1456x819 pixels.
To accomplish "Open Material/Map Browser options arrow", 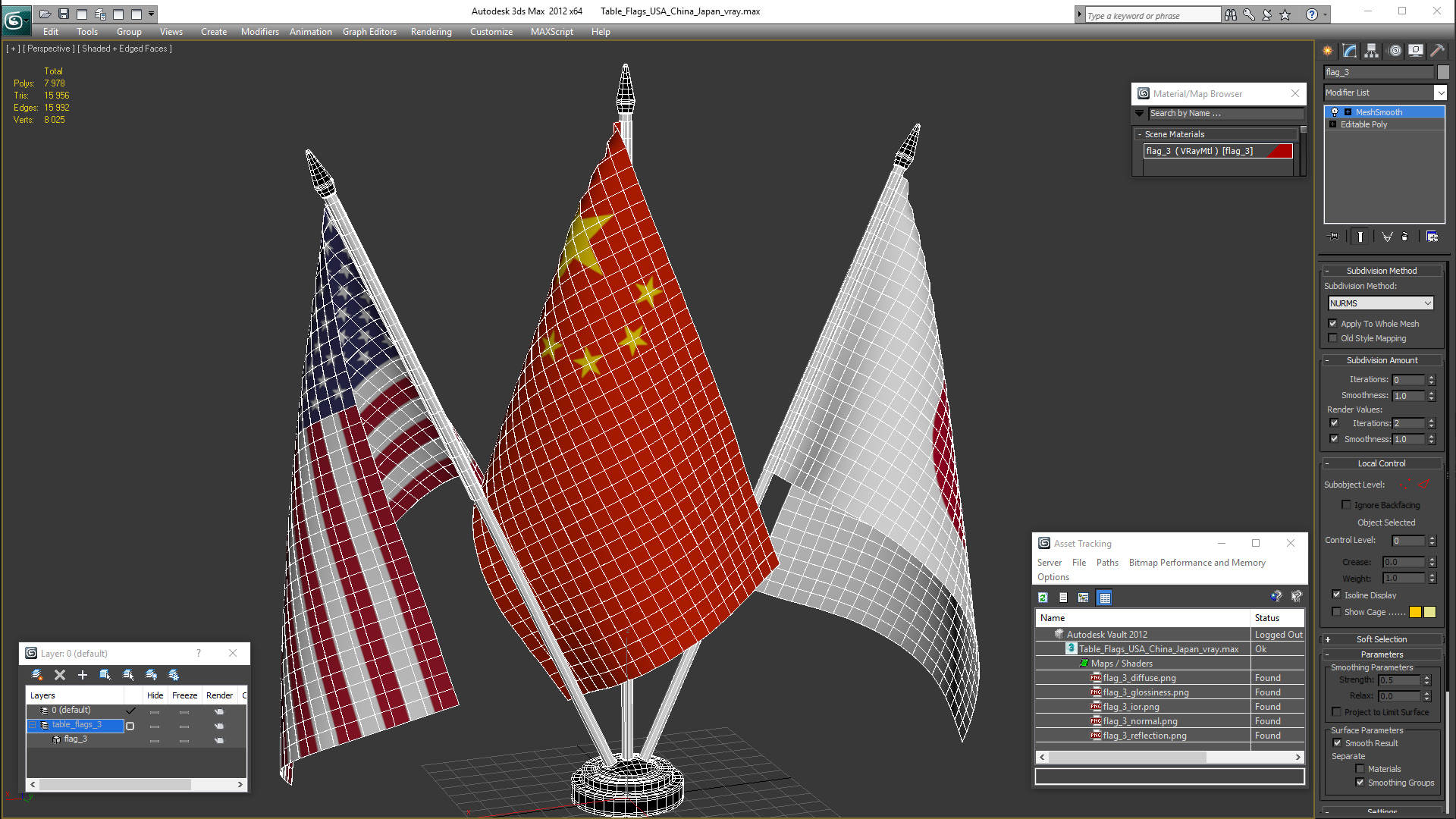I will 1139,114.
